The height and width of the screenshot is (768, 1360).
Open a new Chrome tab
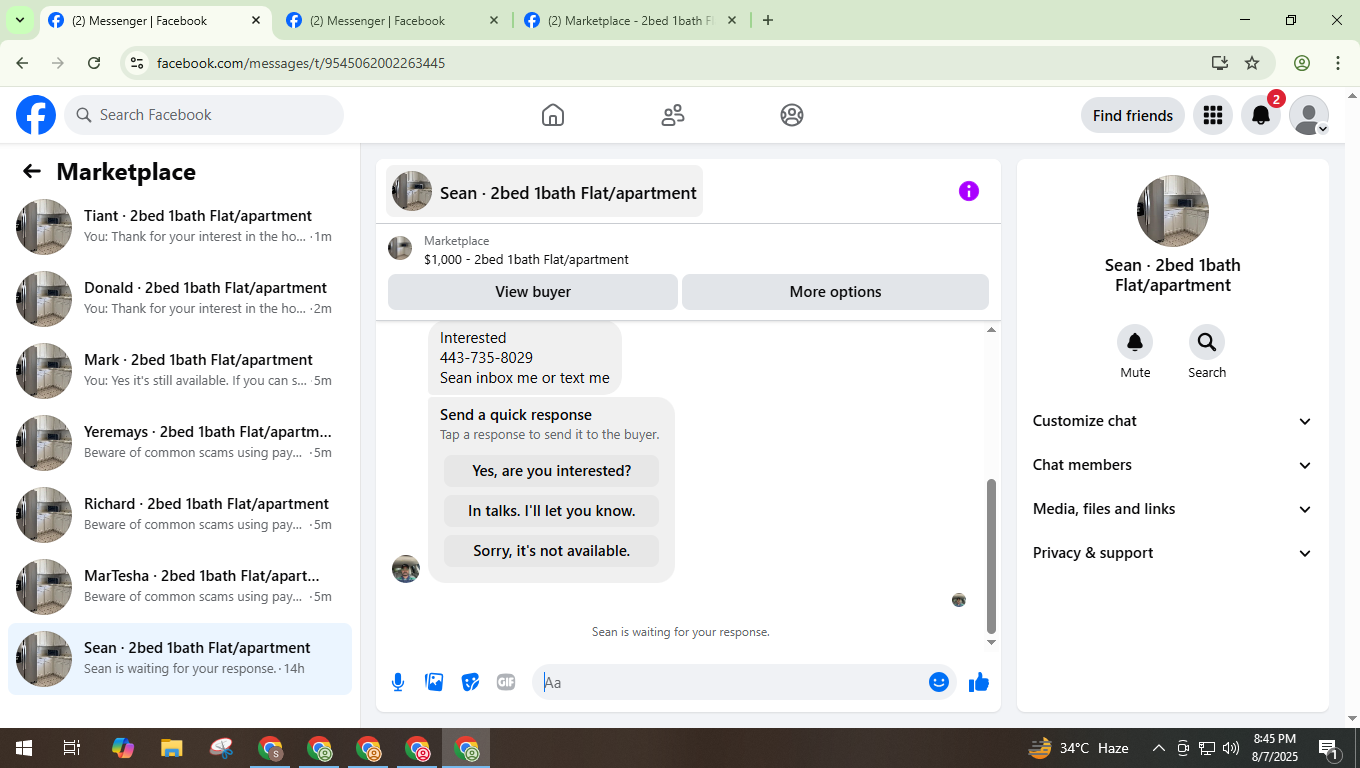click(x=768, y=20)
